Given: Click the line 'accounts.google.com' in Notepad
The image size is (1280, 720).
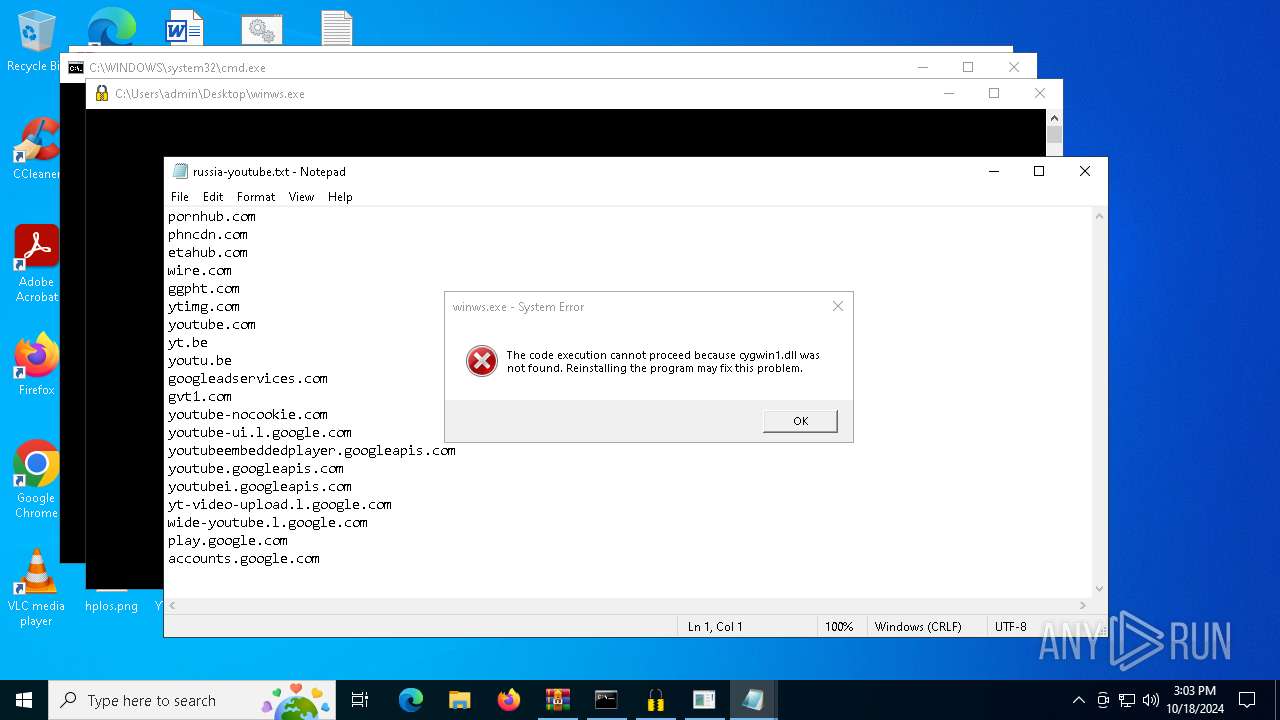Looking at the screenshot, I should pos(244,559).
